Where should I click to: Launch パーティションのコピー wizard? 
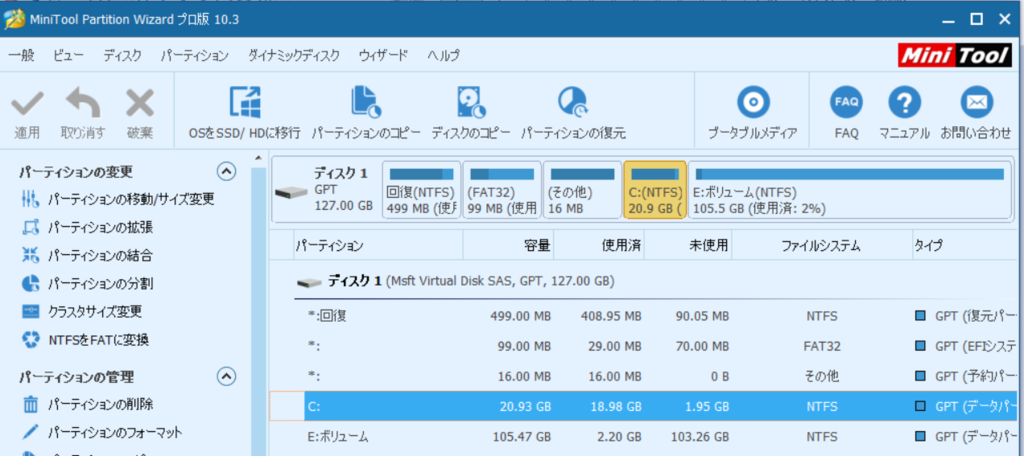click(366, 114)
